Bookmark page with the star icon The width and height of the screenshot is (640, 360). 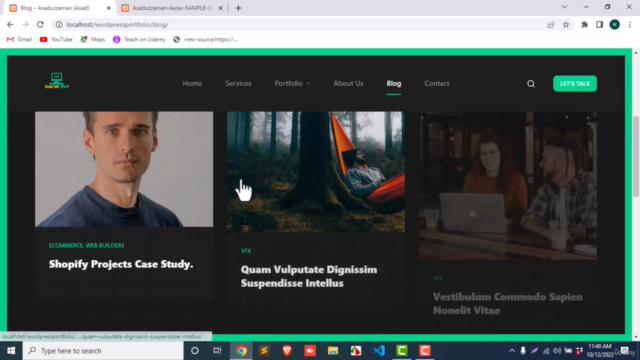tap(566, 24)
